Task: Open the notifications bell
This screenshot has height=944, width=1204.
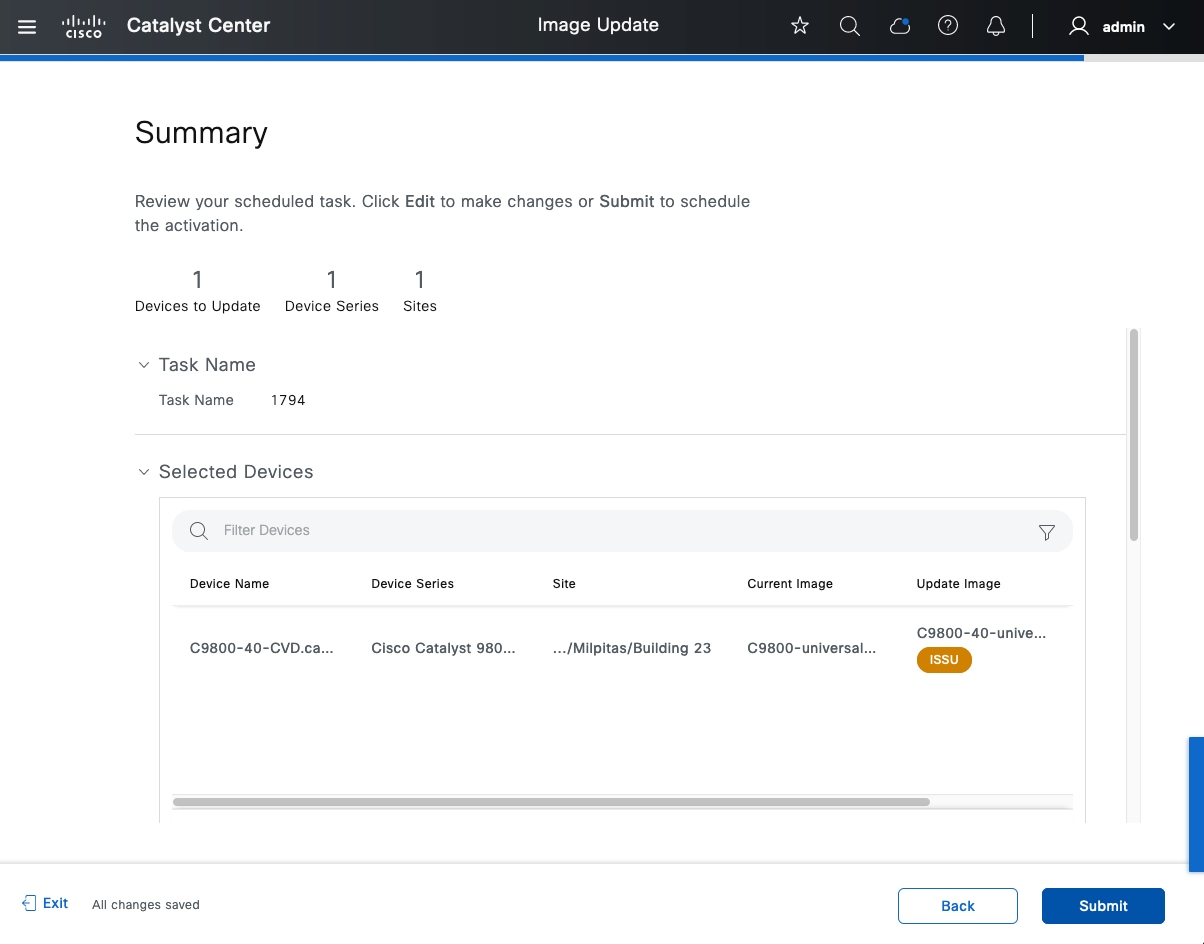Action: pos(996,27)
